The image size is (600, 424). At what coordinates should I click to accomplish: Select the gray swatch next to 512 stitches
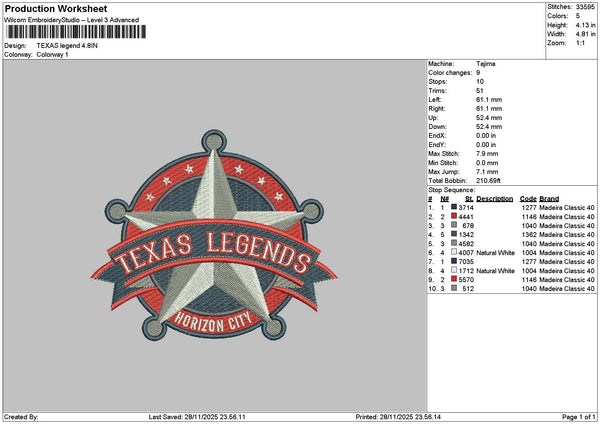pyautogui.click(x=454, y=288)
